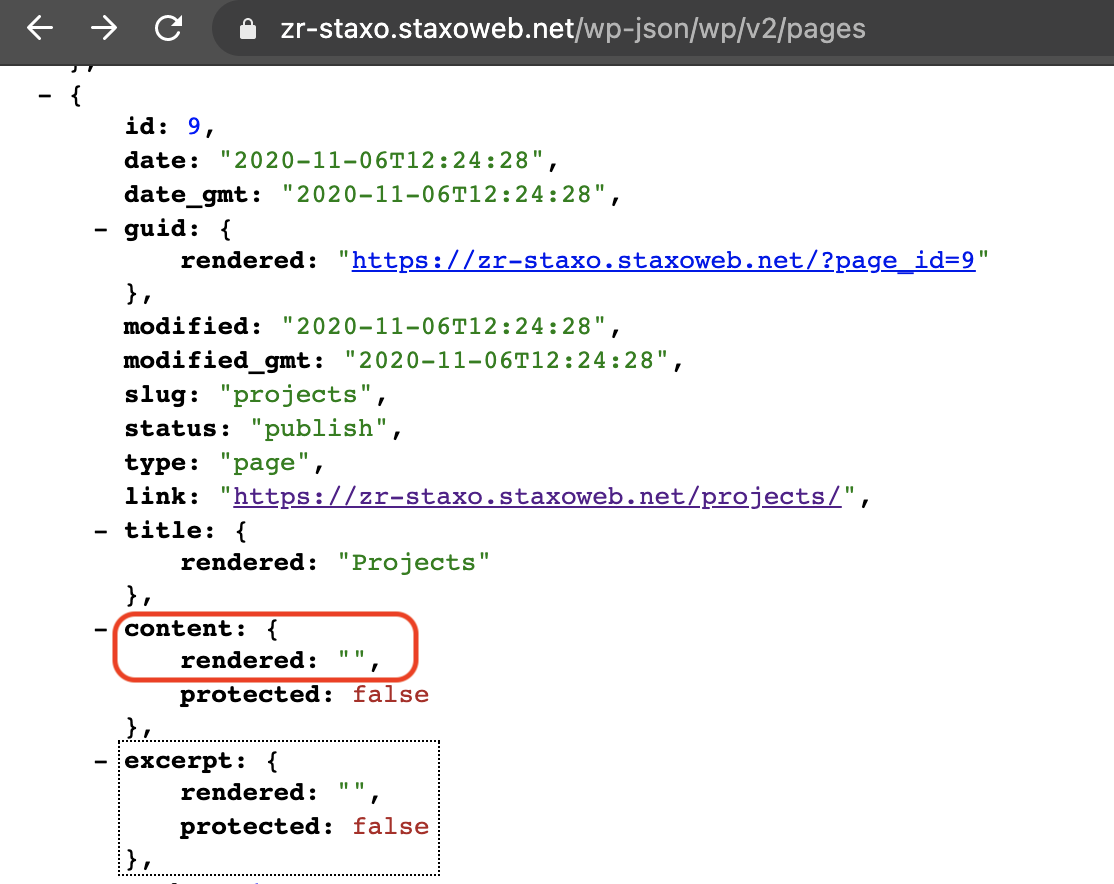Screen dimensions: 1114x884
Task: Collapse the content object
Action: pos(100,628)
